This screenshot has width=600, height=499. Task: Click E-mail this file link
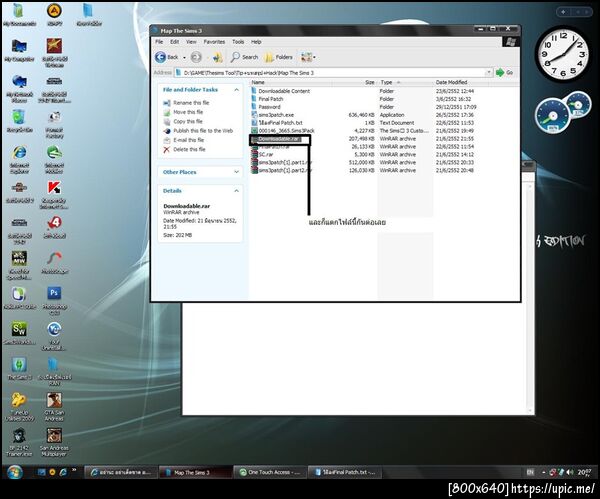coord(189,140)
